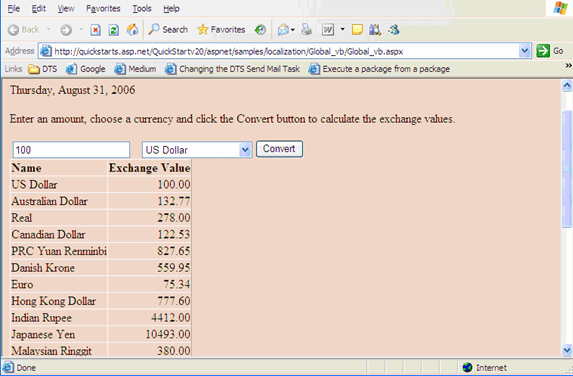
Task: Click the Research books icon
Action: click(x=375, y=30)
